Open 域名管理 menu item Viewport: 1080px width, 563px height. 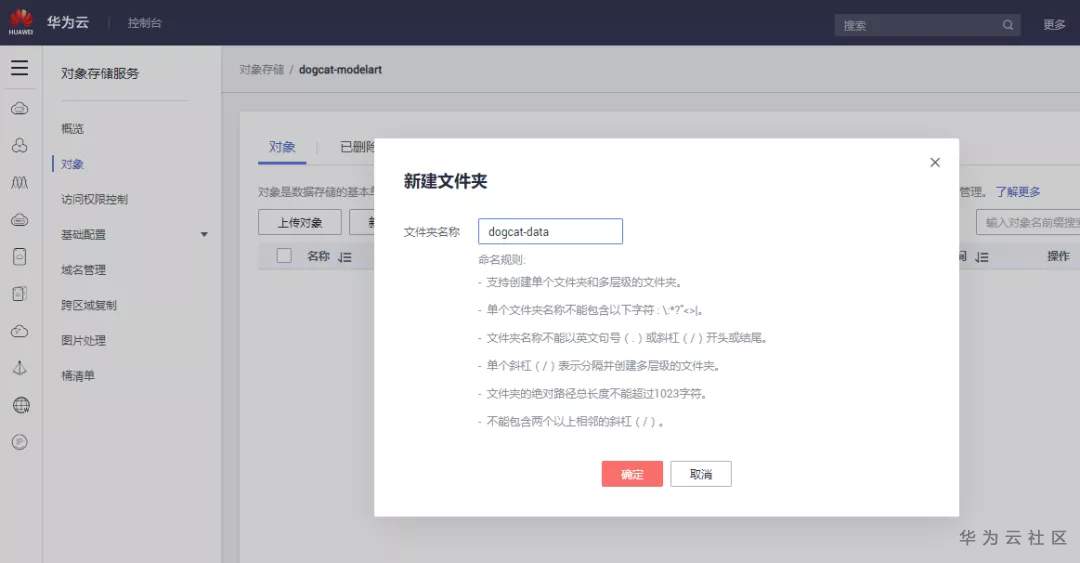[x=83, y=269]
